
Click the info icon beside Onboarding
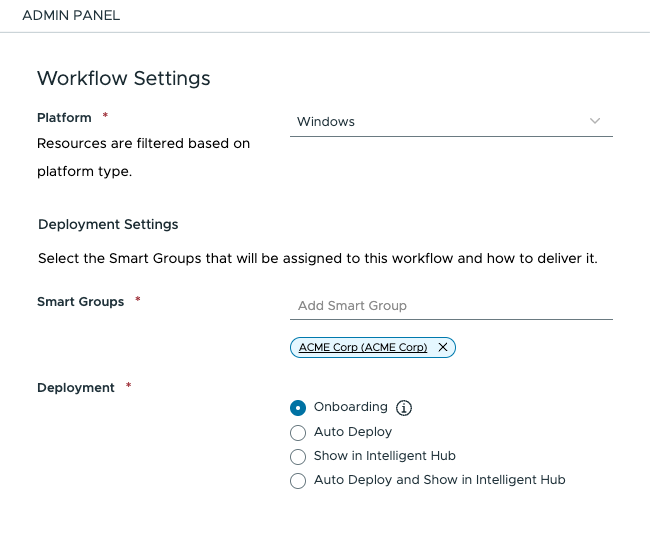(404, 408)
